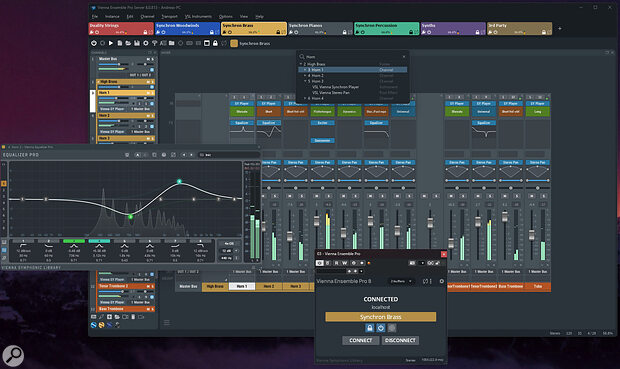
Task: Click the save disk icon in the server toolbar
Action: (137, 43)
